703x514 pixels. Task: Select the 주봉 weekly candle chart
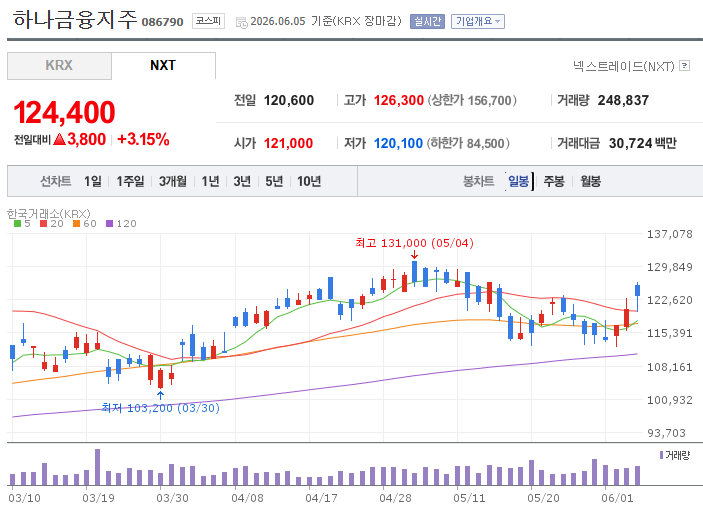pos(554,181)
